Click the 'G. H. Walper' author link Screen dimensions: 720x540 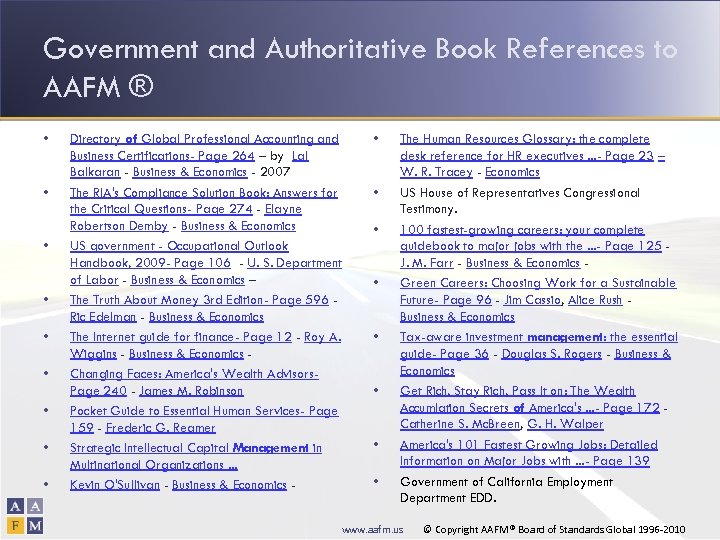point(565,424)
